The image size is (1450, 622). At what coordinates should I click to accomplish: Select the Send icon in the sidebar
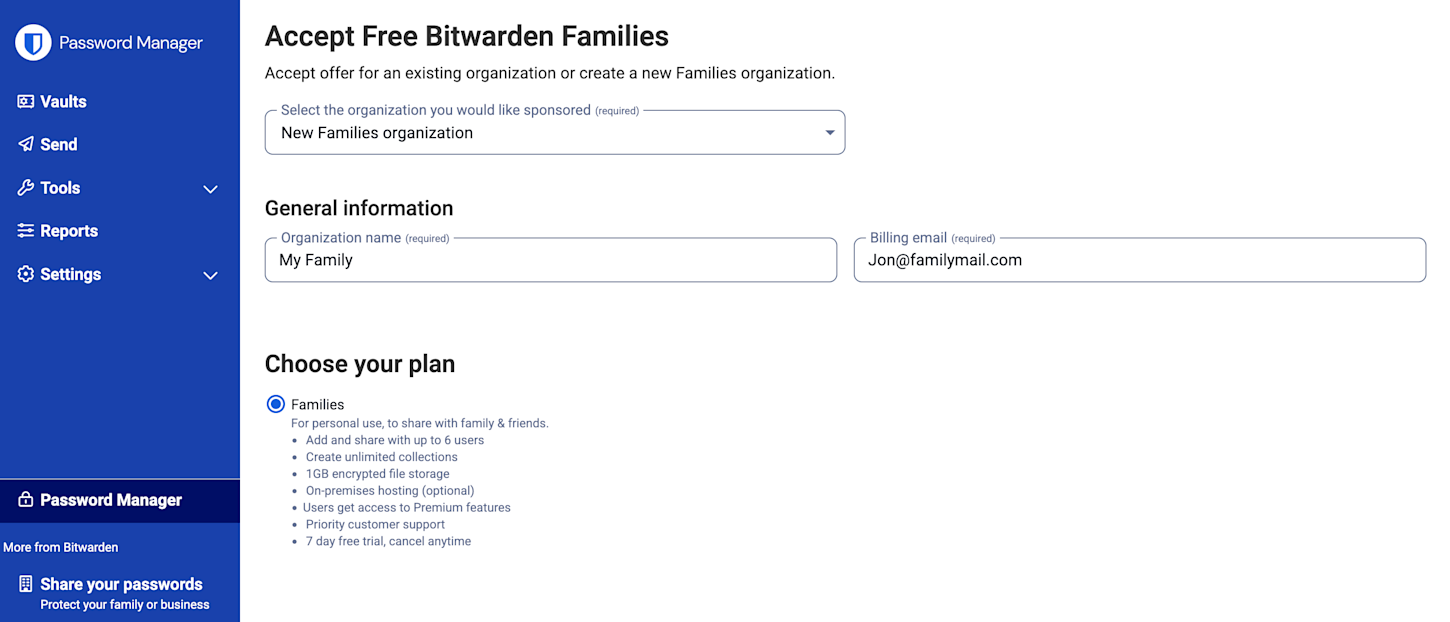[26, 144]
